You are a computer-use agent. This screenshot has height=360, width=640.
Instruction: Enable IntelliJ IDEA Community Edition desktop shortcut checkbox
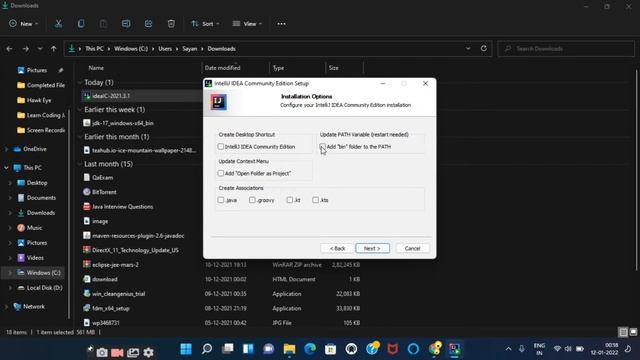pyautogui.click(x=221, y=146)
